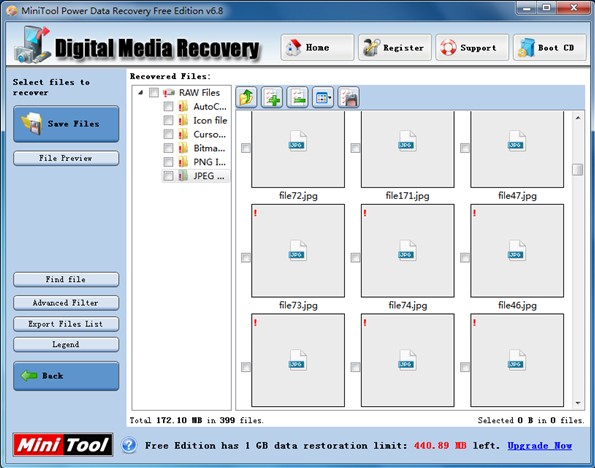Click the add checked files toolbar icon
Image resolution: width=595 pixels, height=468 pixels.
pyautogui.click(x=272, y=97)
